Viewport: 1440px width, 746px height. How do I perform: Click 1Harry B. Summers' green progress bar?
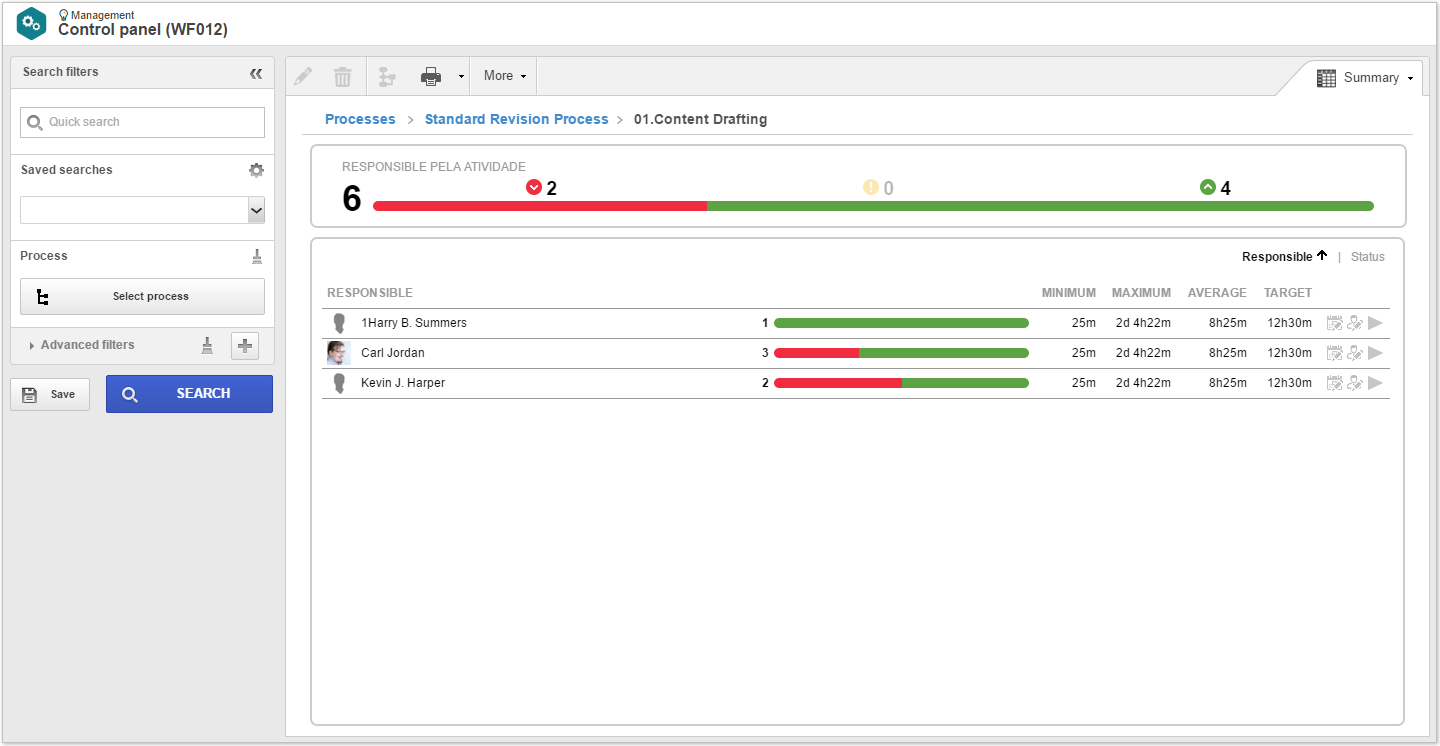[901, 323]
